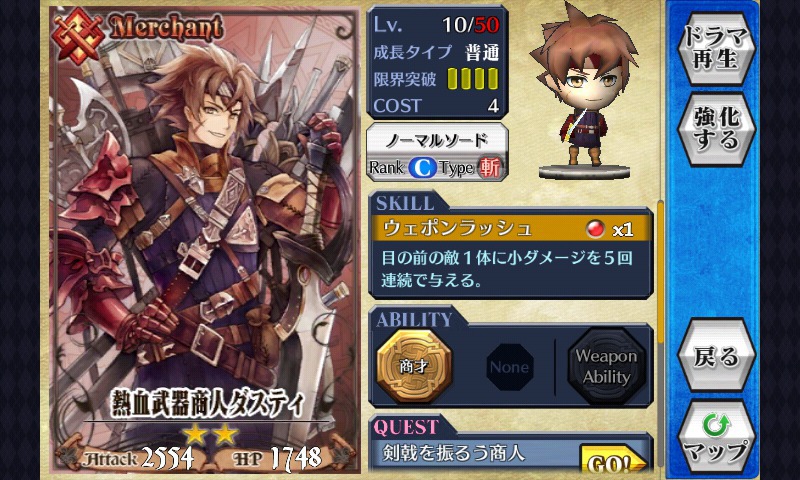Start quest with yellow GO! button
The height and width of the screenshot is (480, 800).
612,459
